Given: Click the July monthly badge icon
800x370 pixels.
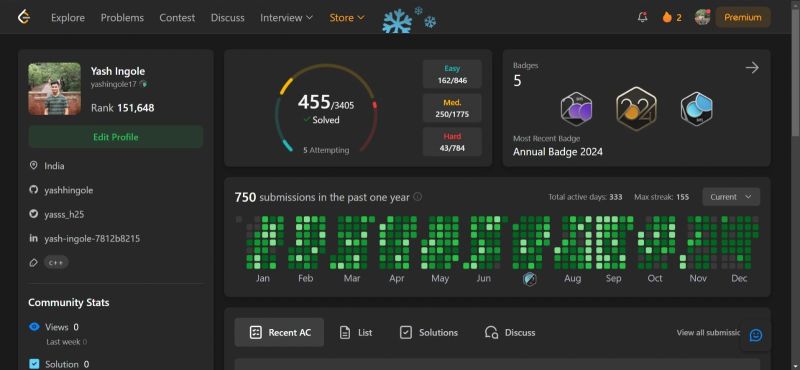Looking at the screenshot, I should click(x=530, y=279).
